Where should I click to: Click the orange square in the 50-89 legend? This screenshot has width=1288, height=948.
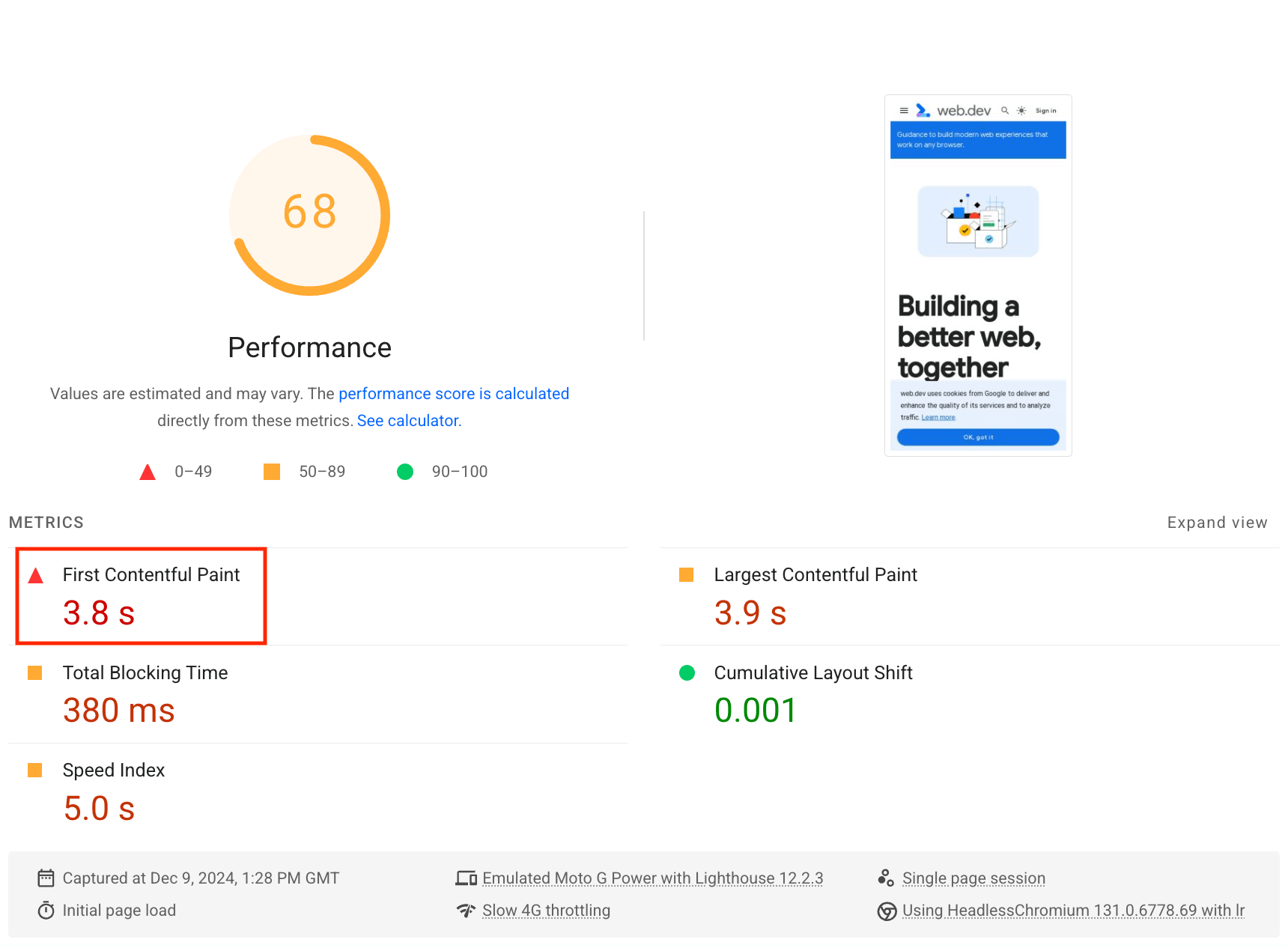click(x=271, y=471)
